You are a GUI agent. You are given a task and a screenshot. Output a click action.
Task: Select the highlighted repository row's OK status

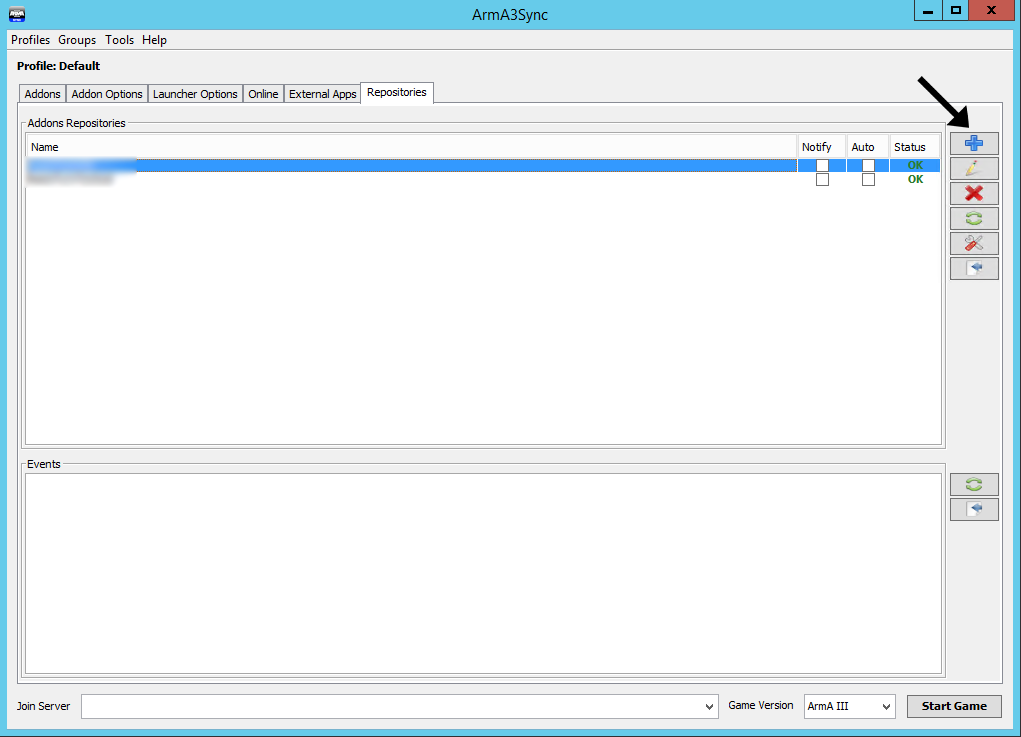tap(916, 165)
